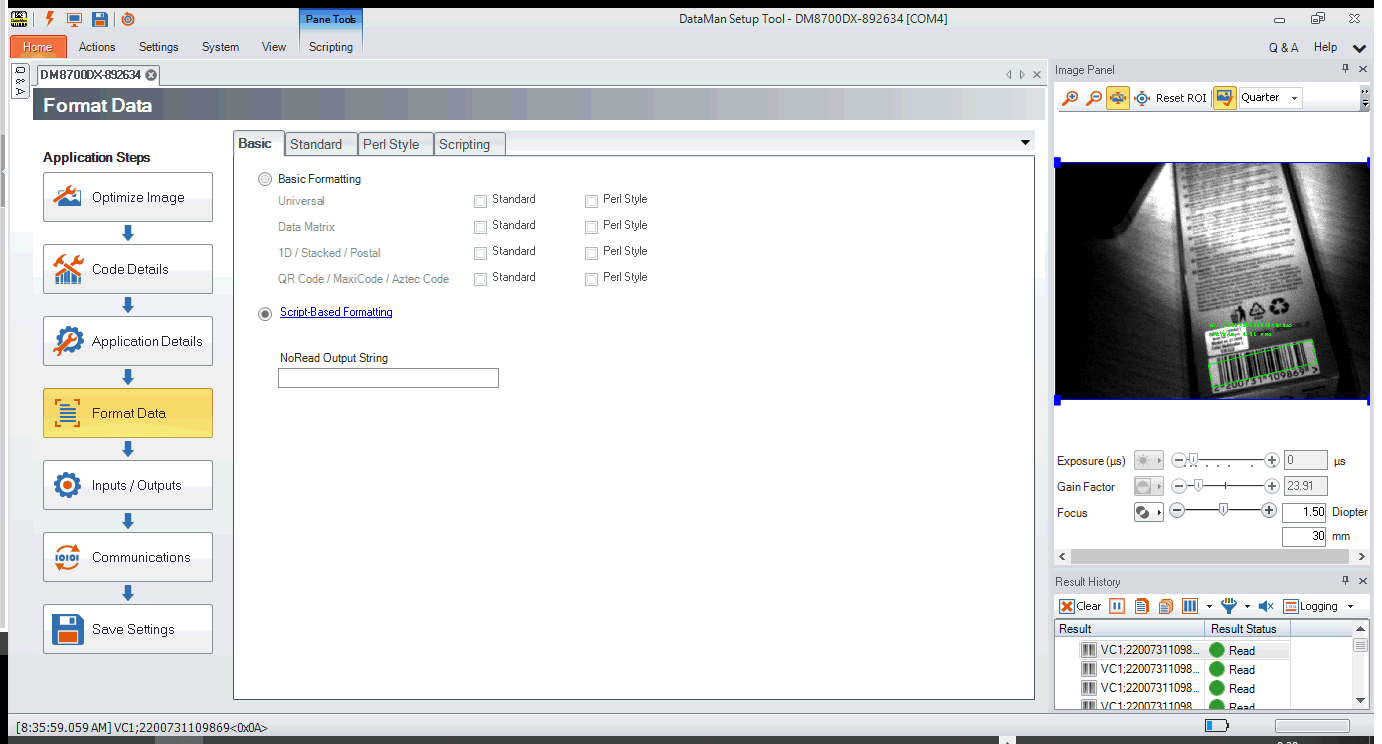Enable Standard checkbox for Data Matrix
The image size is (1382, 744).
point(481,227)
